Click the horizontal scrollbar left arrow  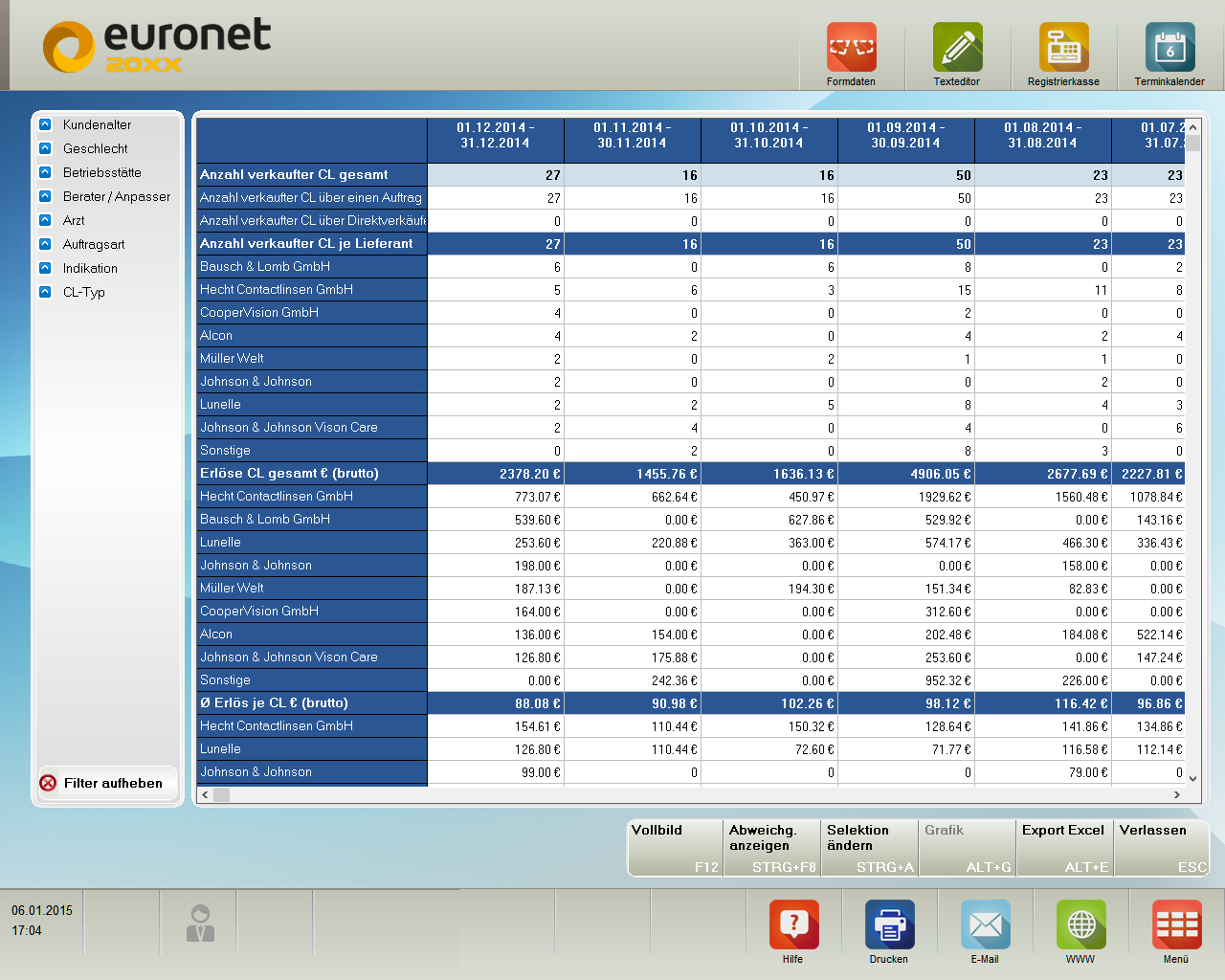coord(205,795)
